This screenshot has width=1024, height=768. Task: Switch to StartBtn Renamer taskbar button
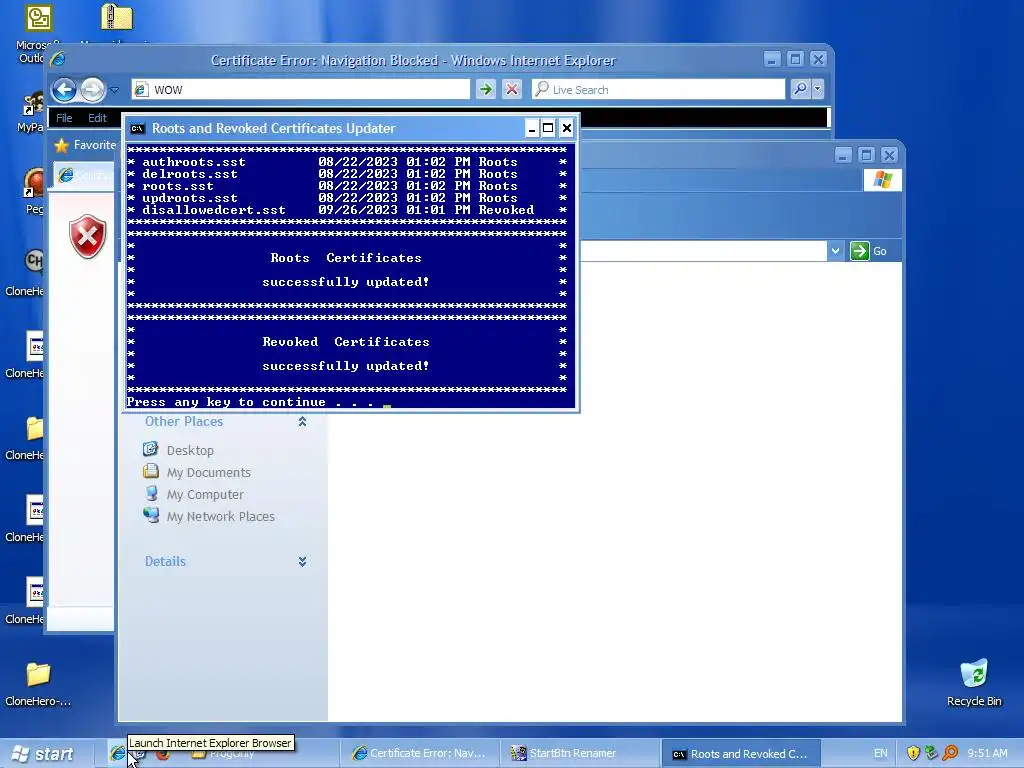coord(580,754)
